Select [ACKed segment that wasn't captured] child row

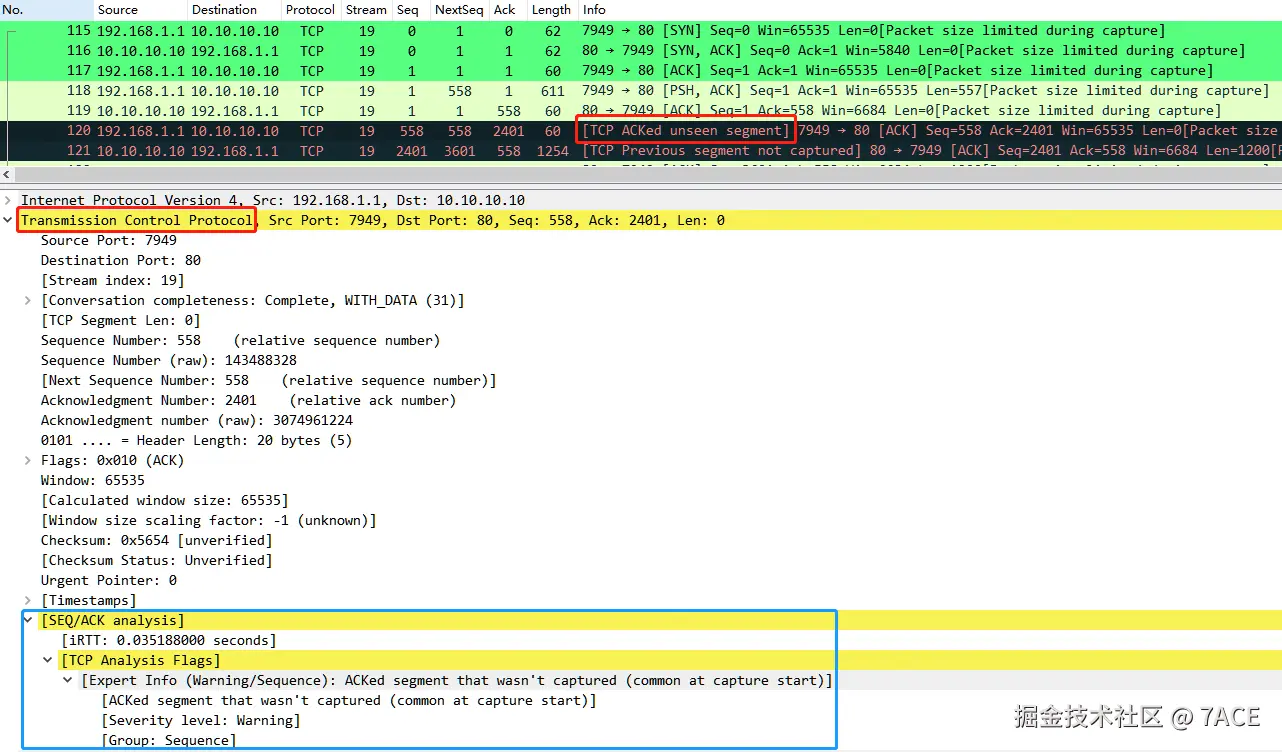348,700
